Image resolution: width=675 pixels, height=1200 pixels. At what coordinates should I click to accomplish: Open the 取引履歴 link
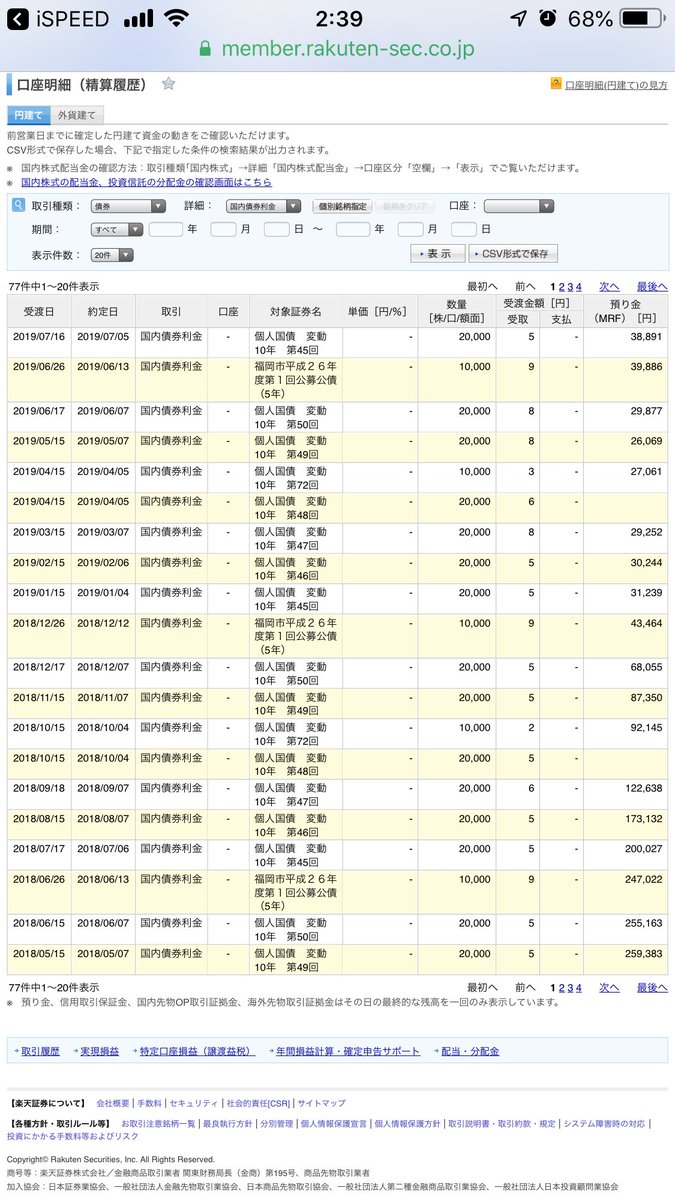coord(40,1051)
